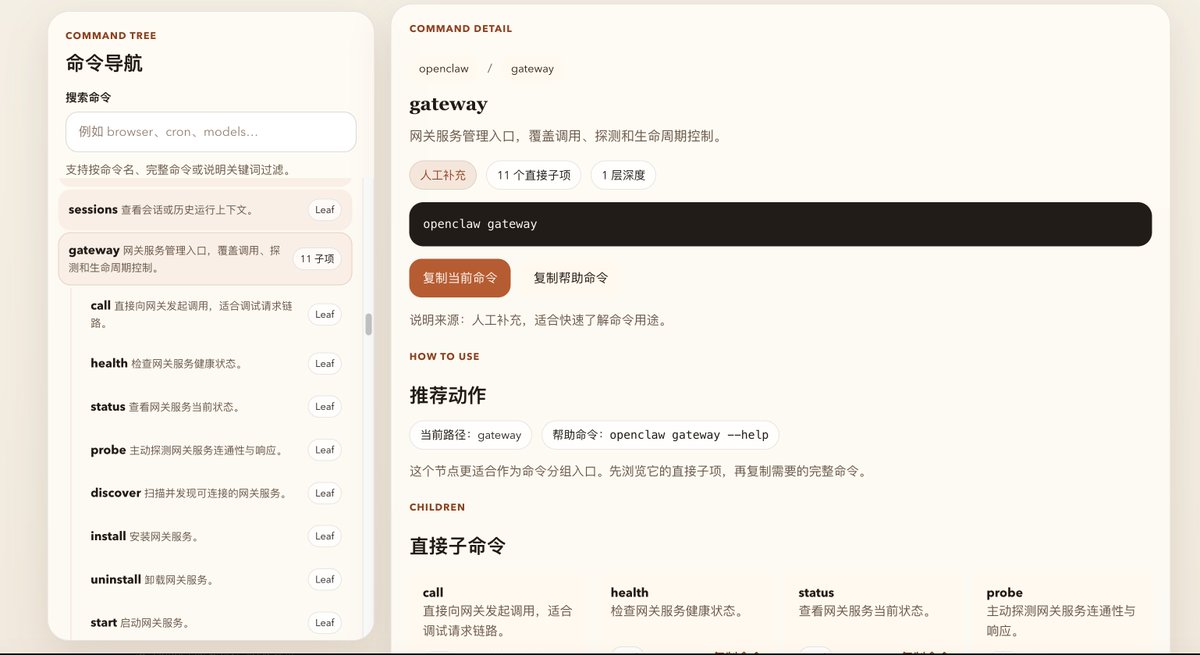The width and height of the screenshot is (1200, 655).
Task: Select the install command in the tree
Action: (x=215, y=536)
